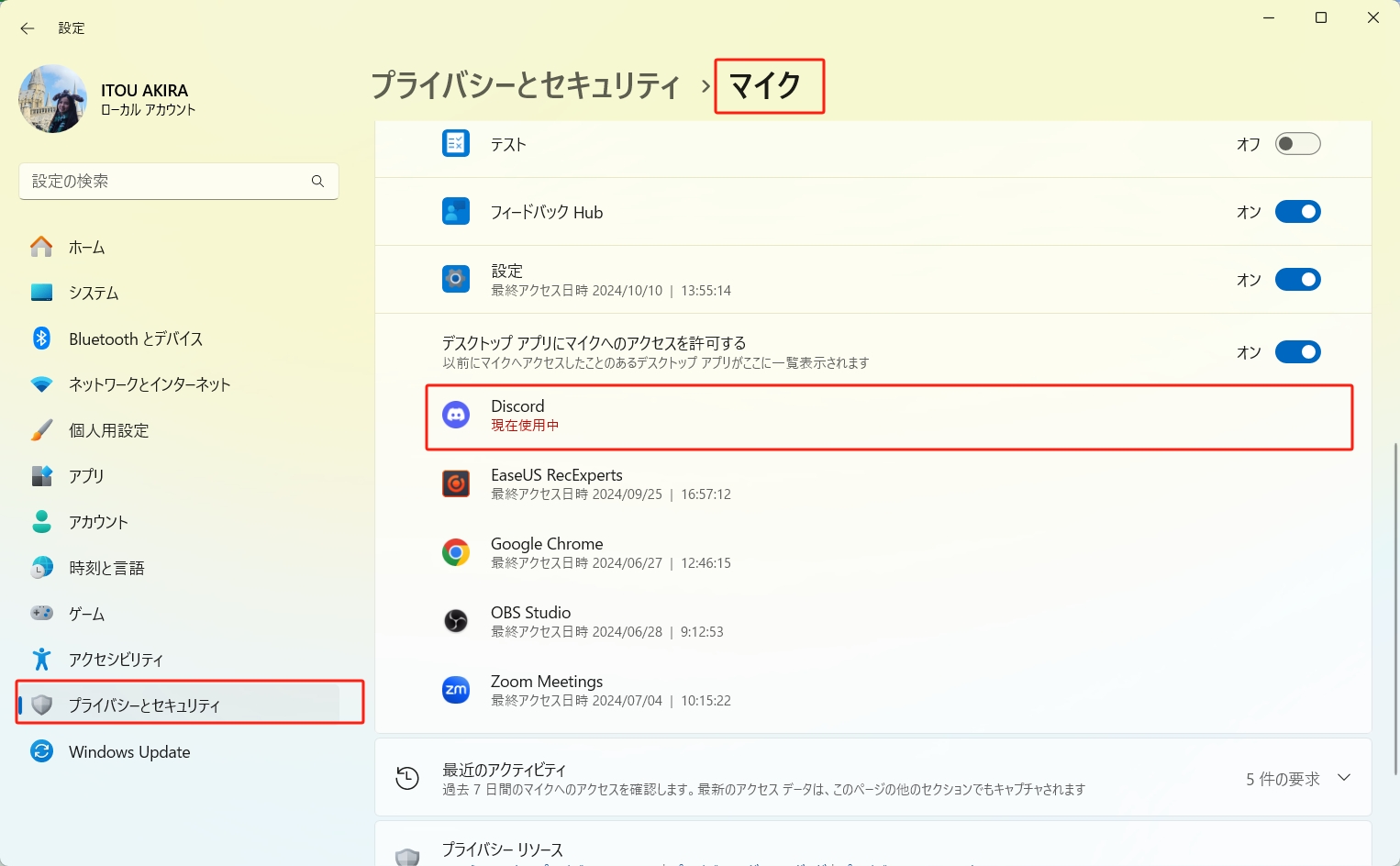This screenshot has width=1400, height=866.
Task: Click the EaseUS RecExperts icon
Action: (456, 483)
